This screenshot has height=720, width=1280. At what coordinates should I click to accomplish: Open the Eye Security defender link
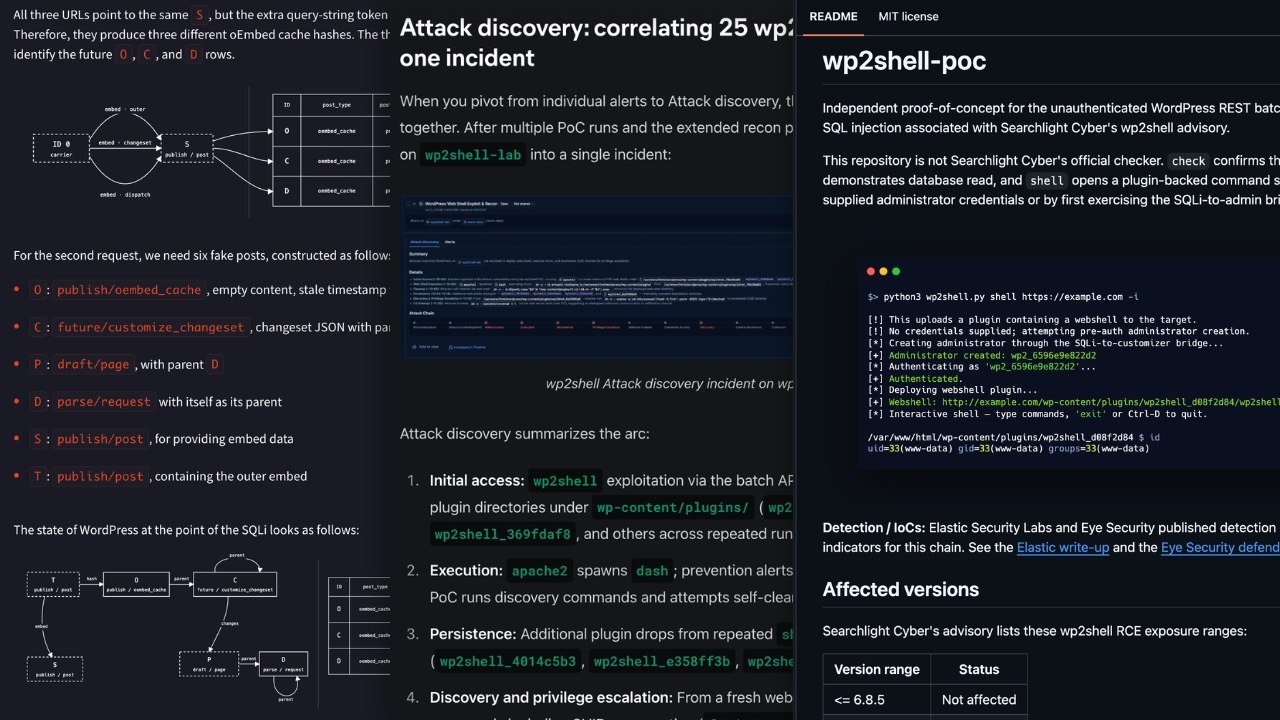1220,547
